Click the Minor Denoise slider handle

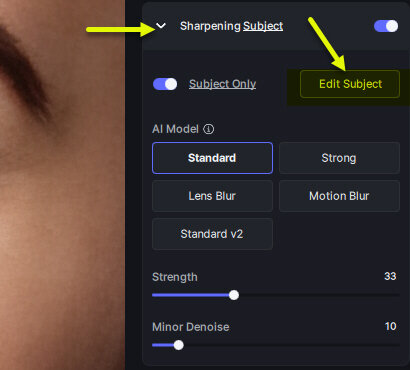179,345
